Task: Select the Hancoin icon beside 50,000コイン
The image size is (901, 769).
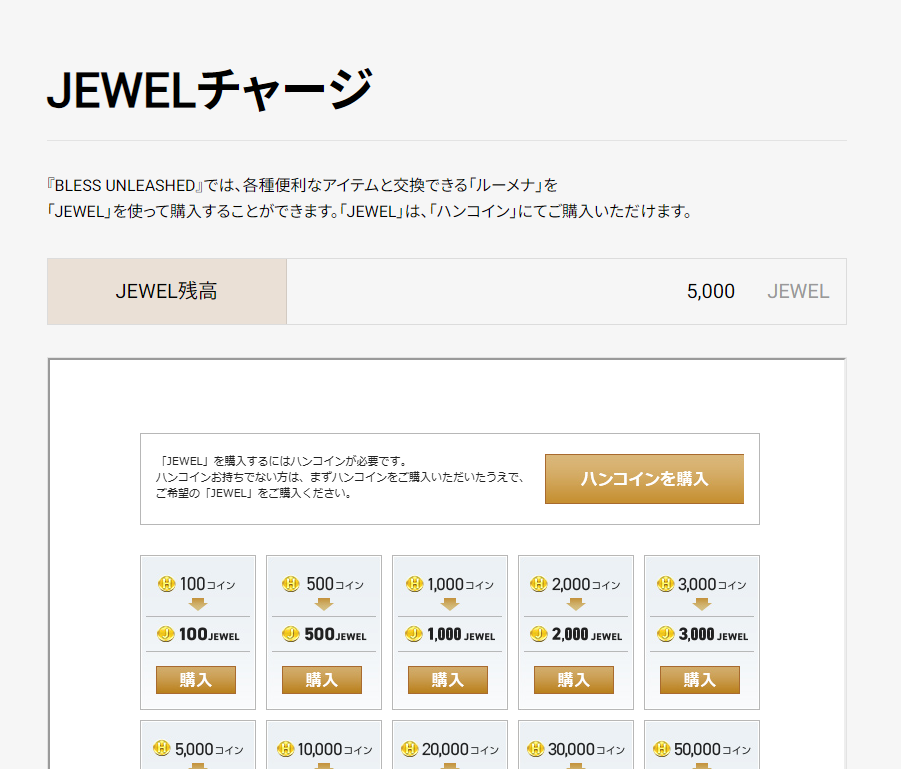Action: 661,749
